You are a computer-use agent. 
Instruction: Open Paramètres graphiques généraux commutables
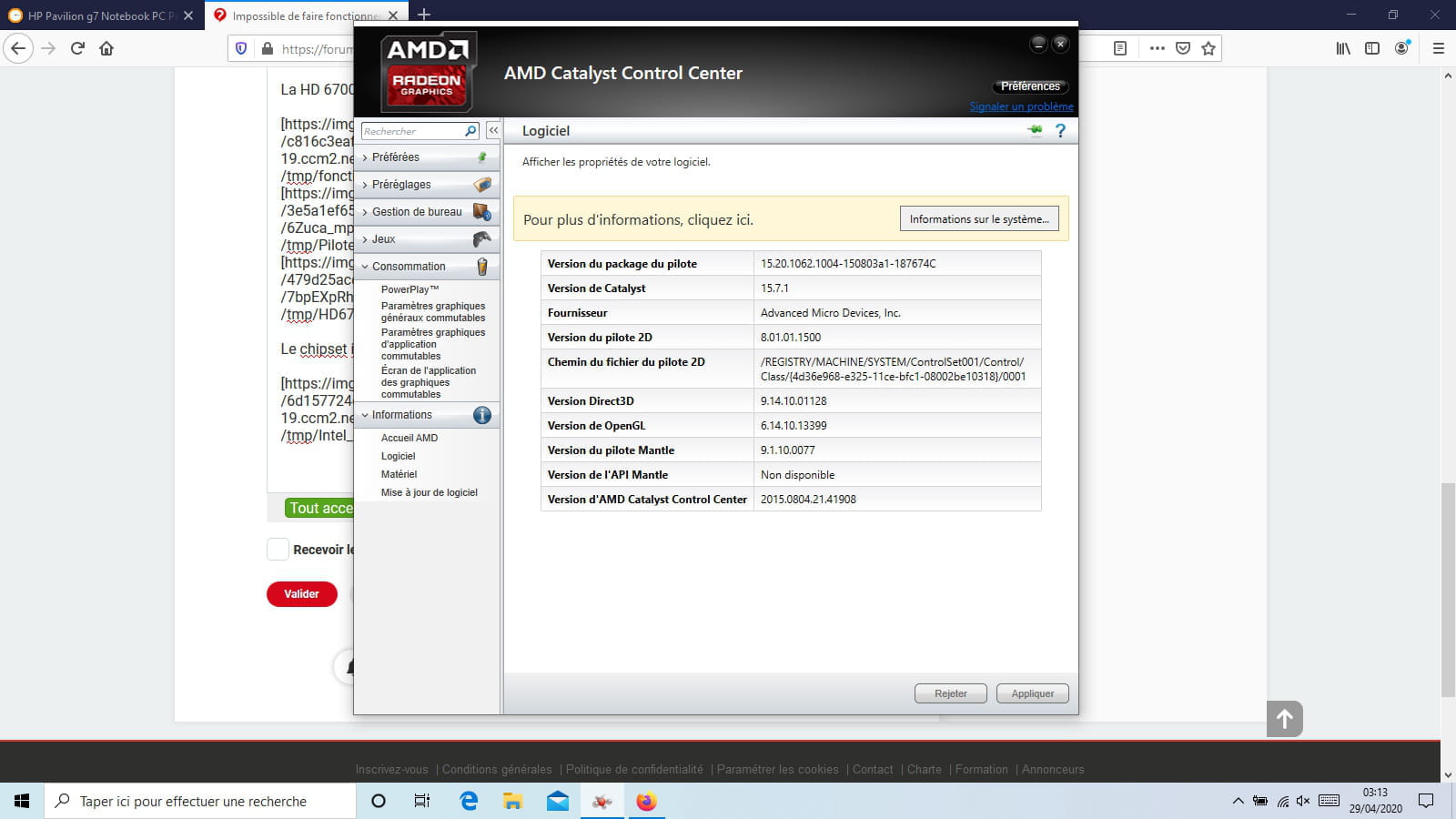(x=433, y=312)
